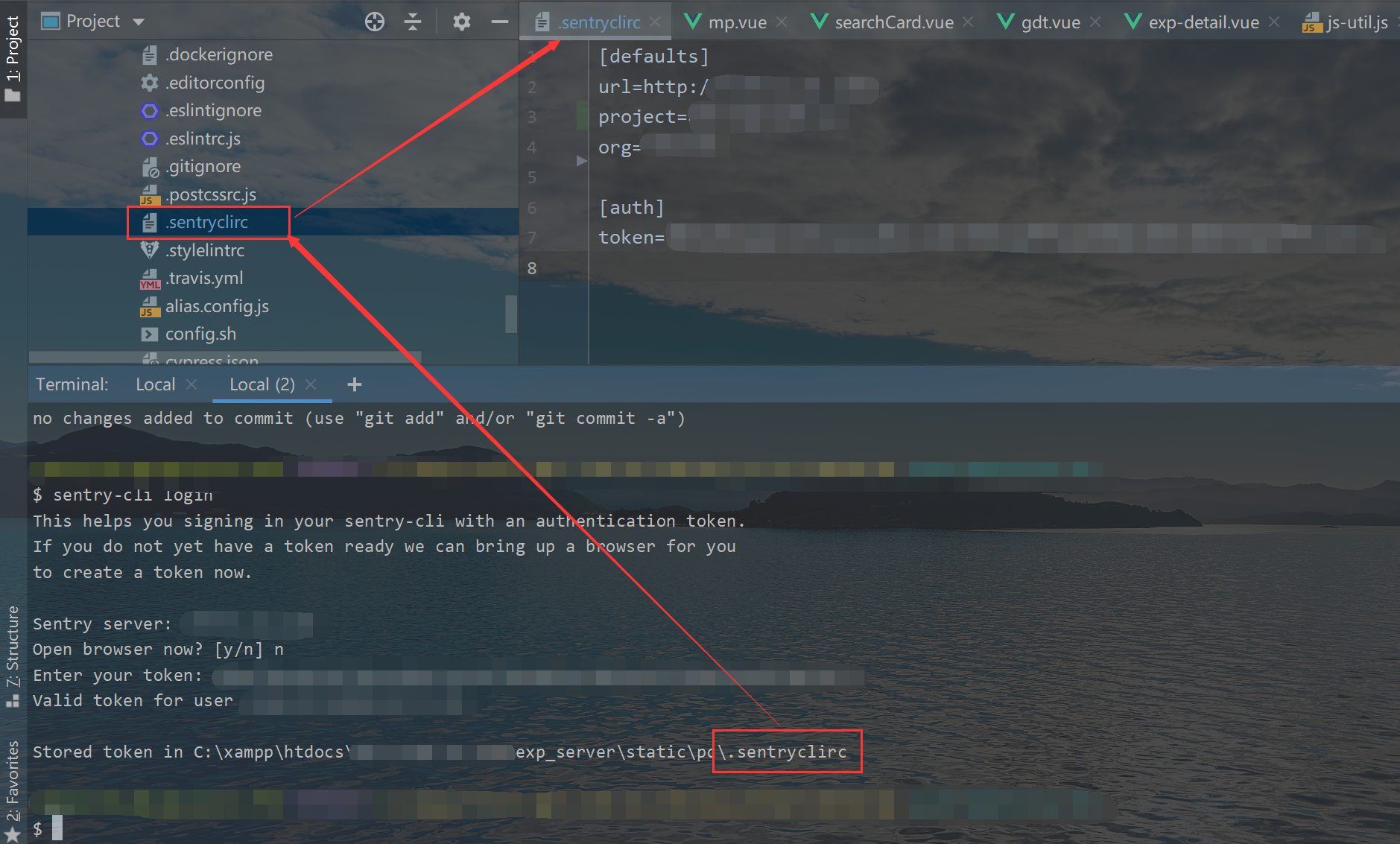Click the JS icon on js-util.js tab
Viewport: 1400px width, 844px height.
(1311, 23)
